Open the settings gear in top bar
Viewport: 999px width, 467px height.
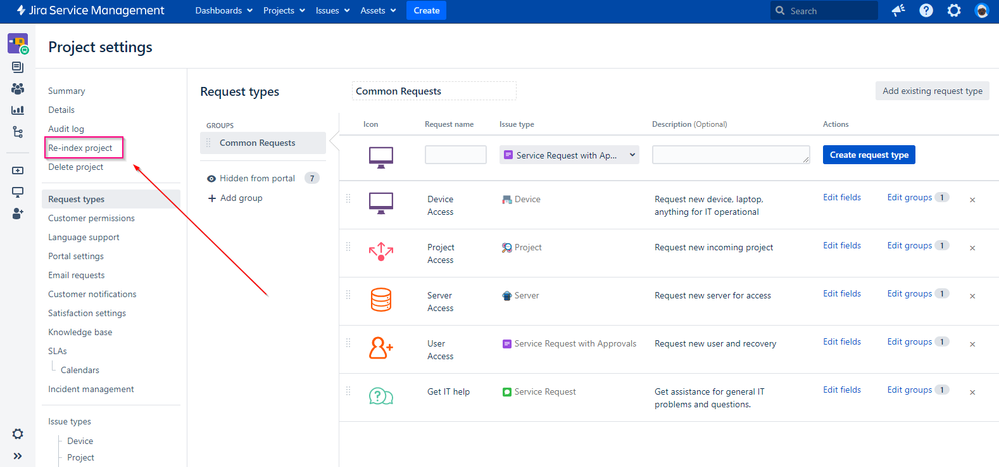[x=954, y=11]
